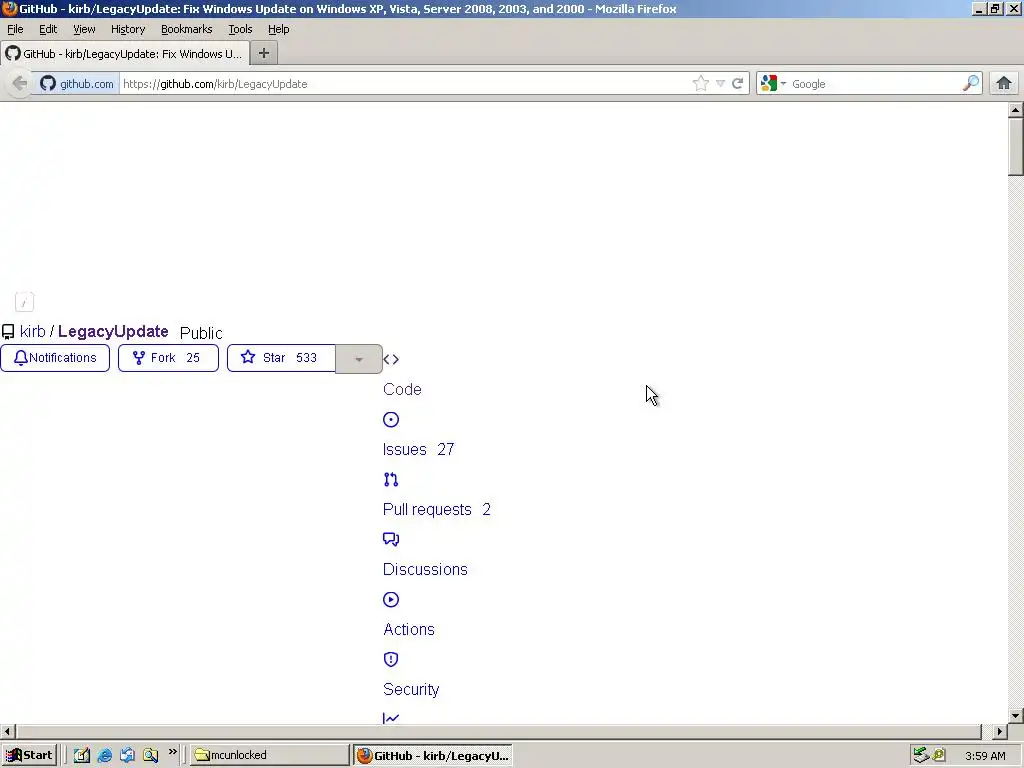Expand the Star lists dropdown arrow

pos(359,359)
